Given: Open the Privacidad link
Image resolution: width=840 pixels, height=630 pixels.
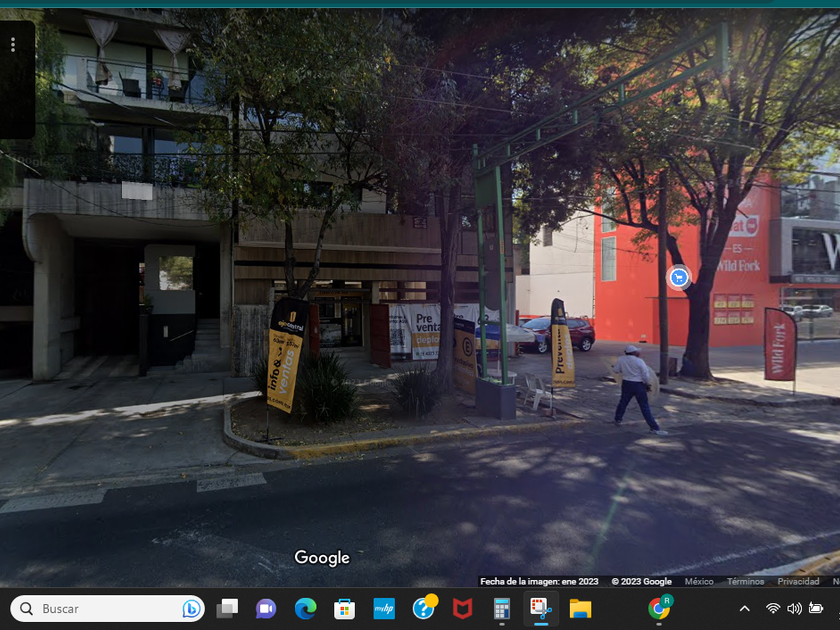Looking at the screenshot, I should coord(798,582).
